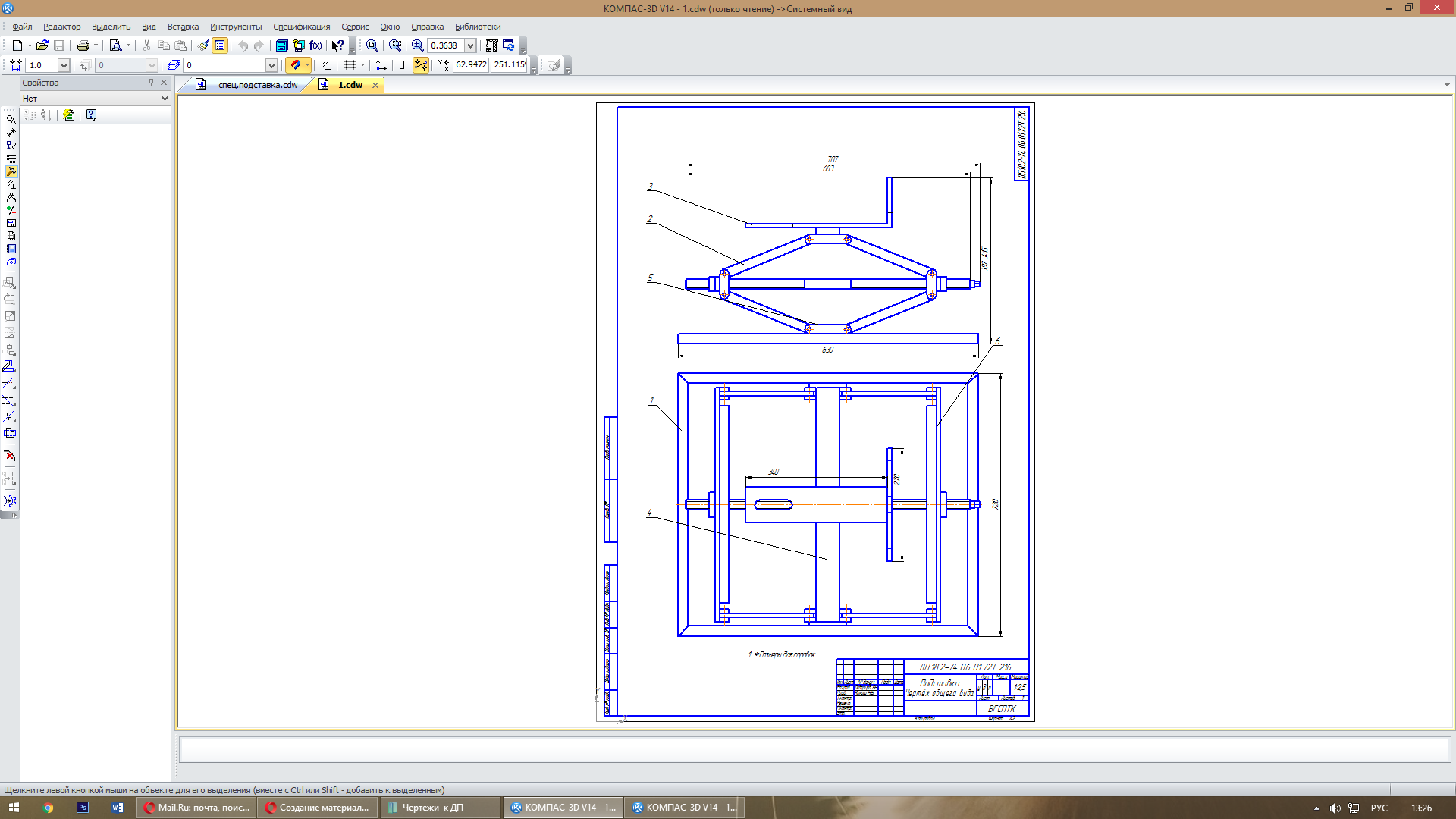Click the command input field below drawing

pyautogui.click(x=814, y=749)
